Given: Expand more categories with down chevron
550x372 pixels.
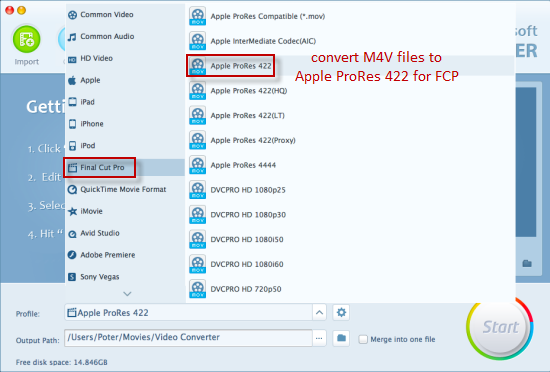Looking at the screenshot, I should (x=127, y=294).
